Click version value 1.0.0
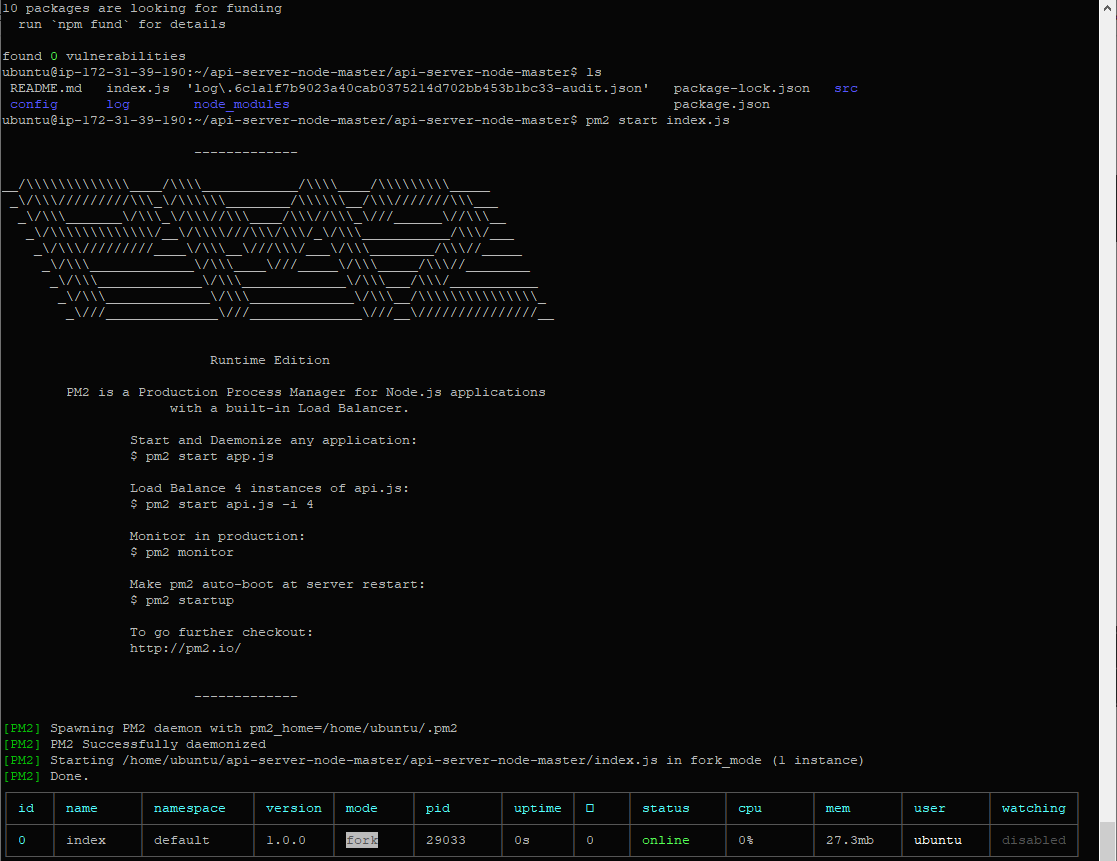Viewport: 1117px width, 861px height. (x=286, y=840)
